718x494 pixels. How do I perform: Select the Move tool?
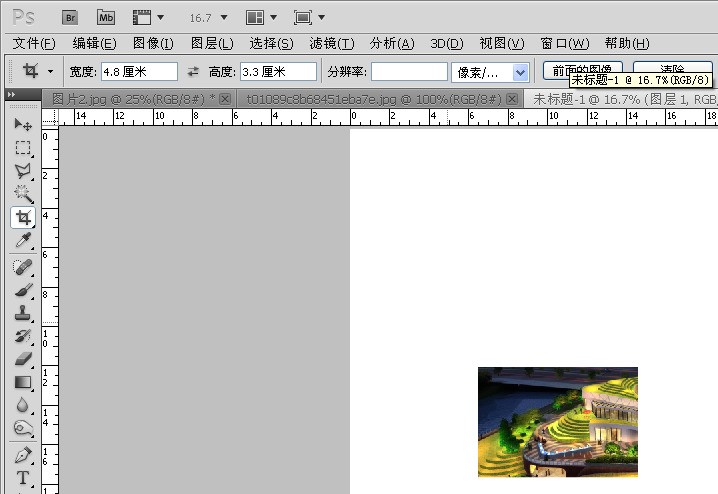click(23, 124)
